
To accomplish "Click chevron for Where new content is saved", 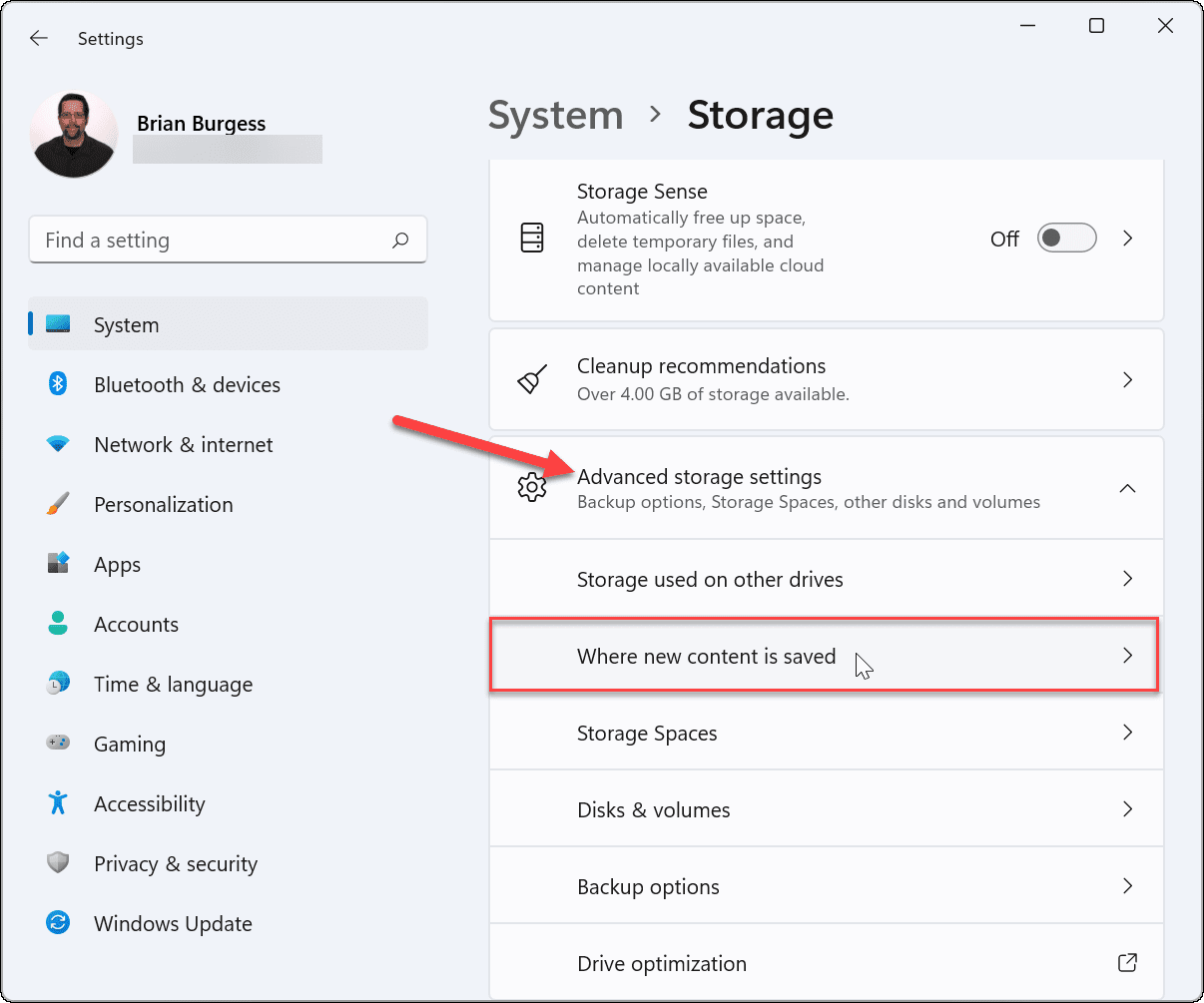I will pyautogui.click(x=1127, y=656).
